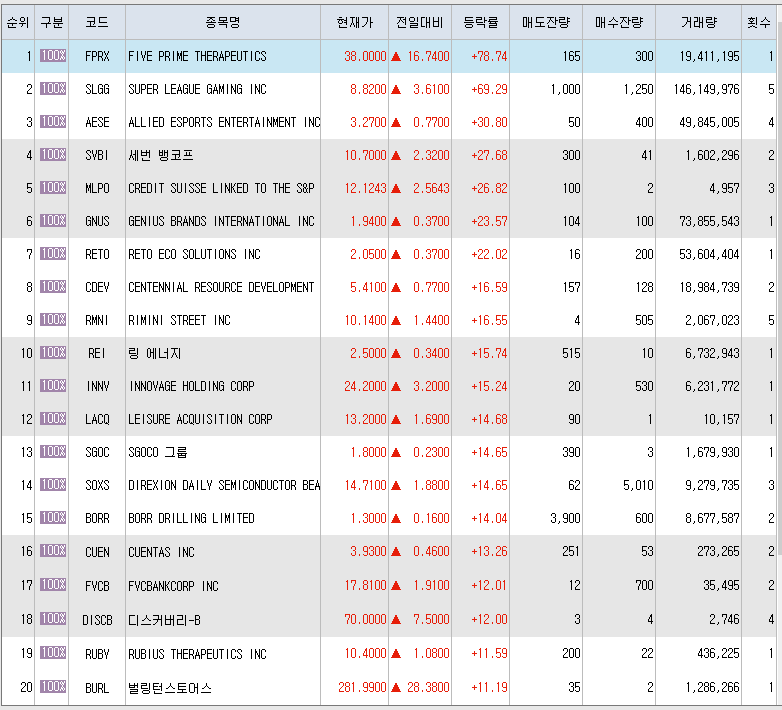Screen dimensions: 782x710
Task: Click the 구분 column header
Action: pyautogui.click(x=52, y=22)
